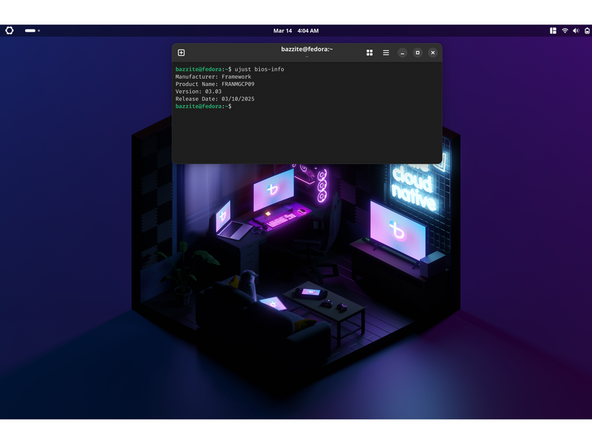Click the 'Release Date: 03/10/2025' line
592x444 pixels.
pyautogui.click(x=215, y=99)
